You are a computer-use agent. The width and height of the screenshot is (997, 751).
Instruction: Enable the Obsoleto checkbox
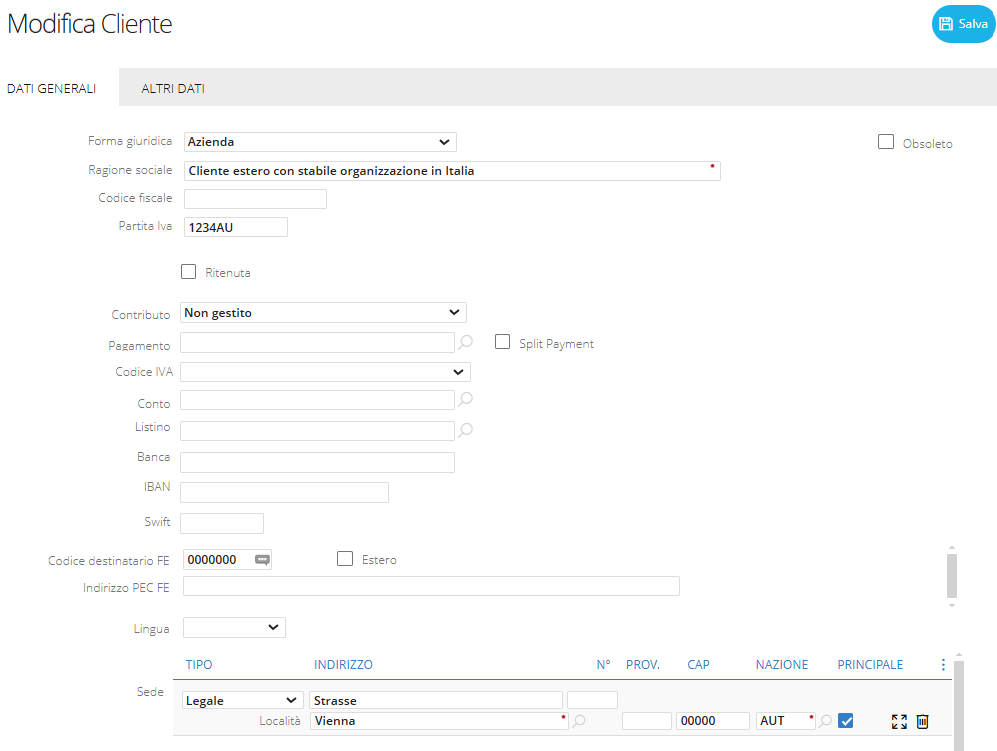[885, 142]
